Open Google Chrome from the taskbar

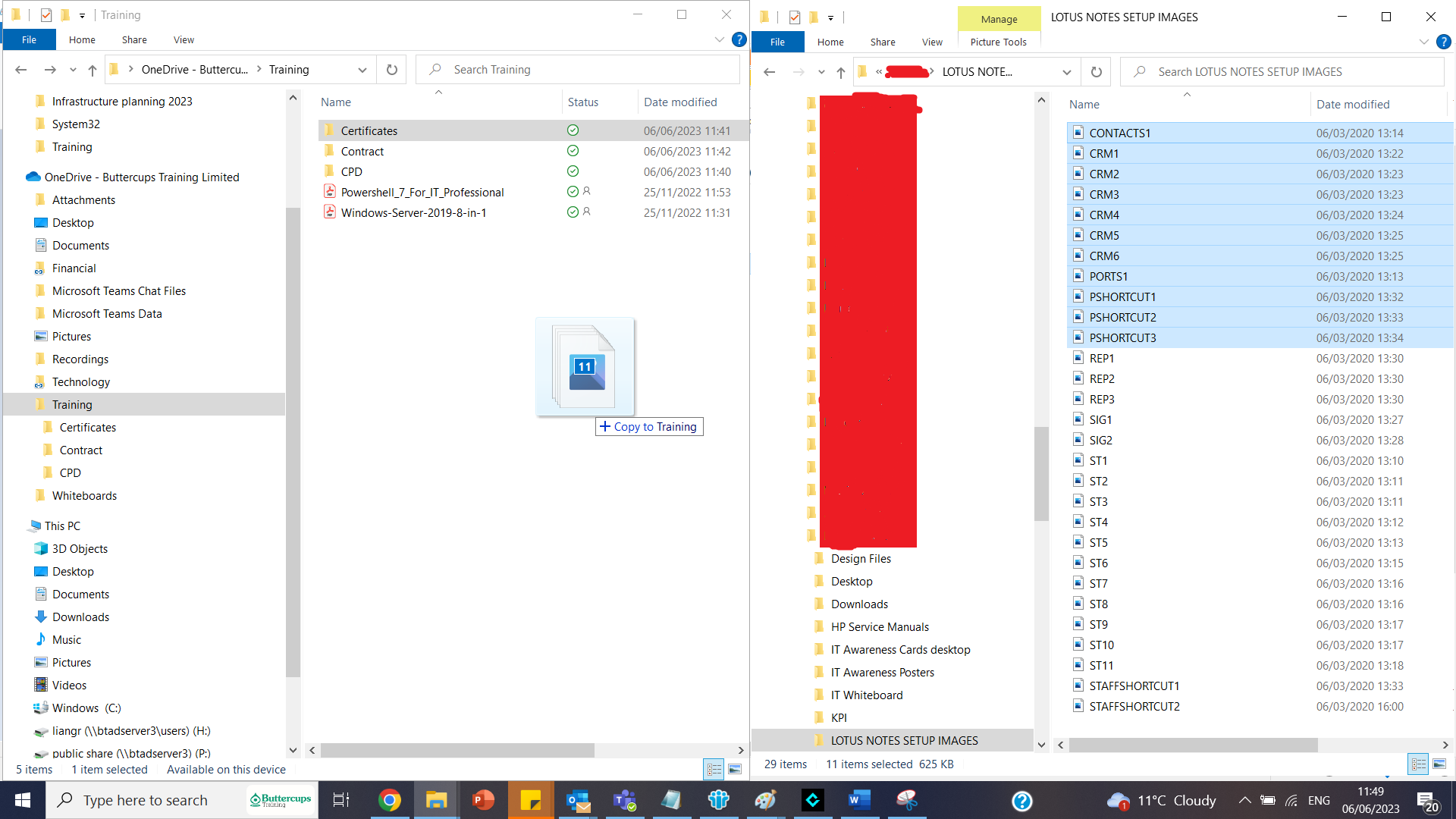pos(389,800)
